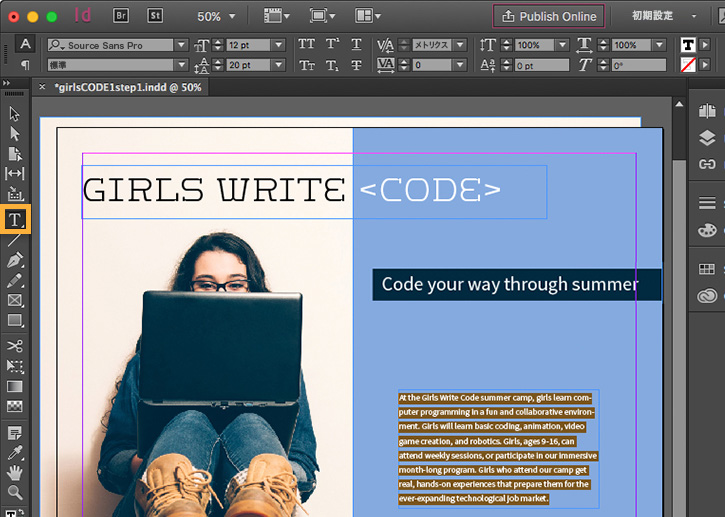The image size is (725, 517).
Task: Click the text stroke None swatch
Action: click(x=688, y=65)
